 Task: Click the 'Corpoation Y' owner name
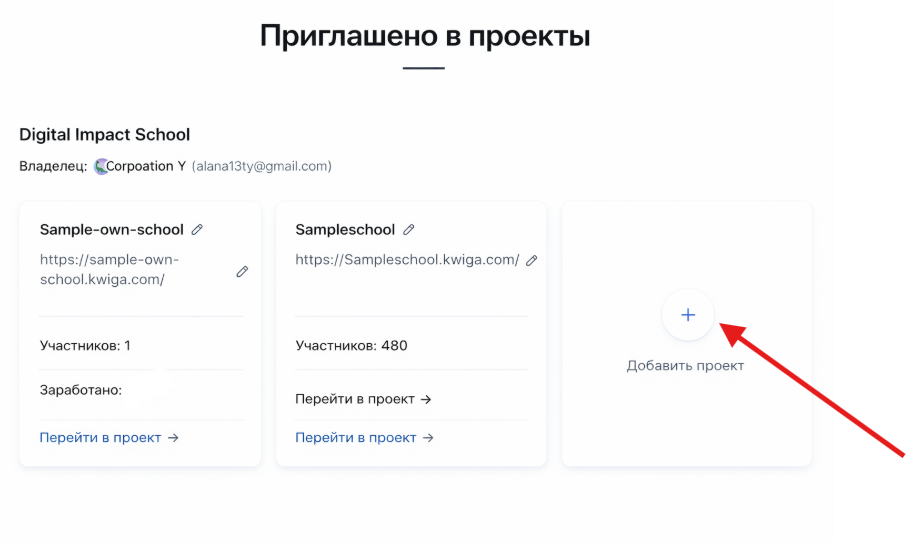tap(146, 167)
